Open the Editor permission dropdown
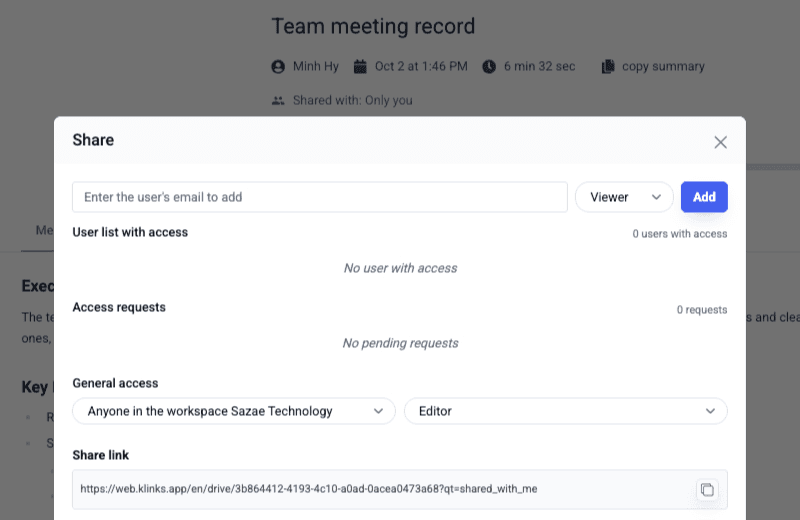The image size is (800, 520). point(565,411)
